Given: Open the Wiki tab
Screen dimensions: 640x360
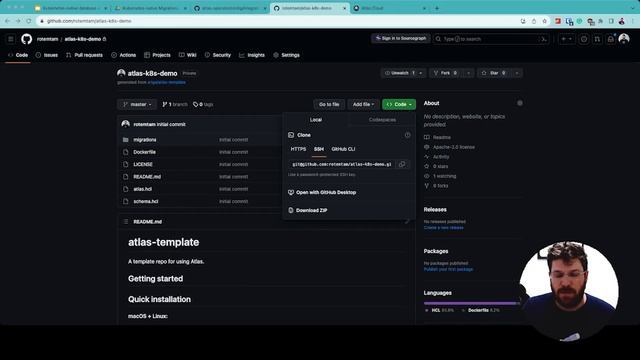Looking at the screenshot, I should (187, 55).
